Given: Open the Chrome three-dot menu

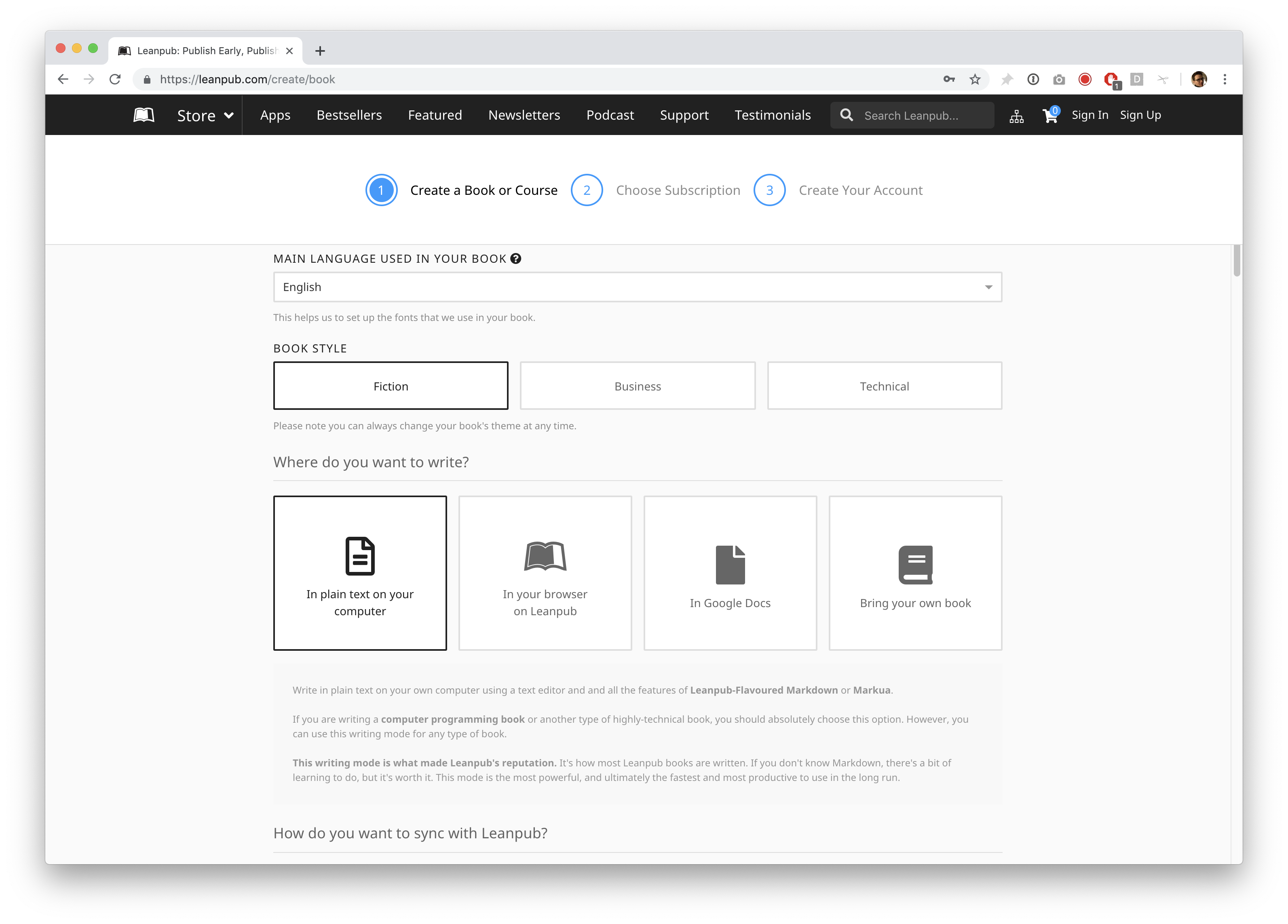Looking at the screenshot, I should point(1225,80).
